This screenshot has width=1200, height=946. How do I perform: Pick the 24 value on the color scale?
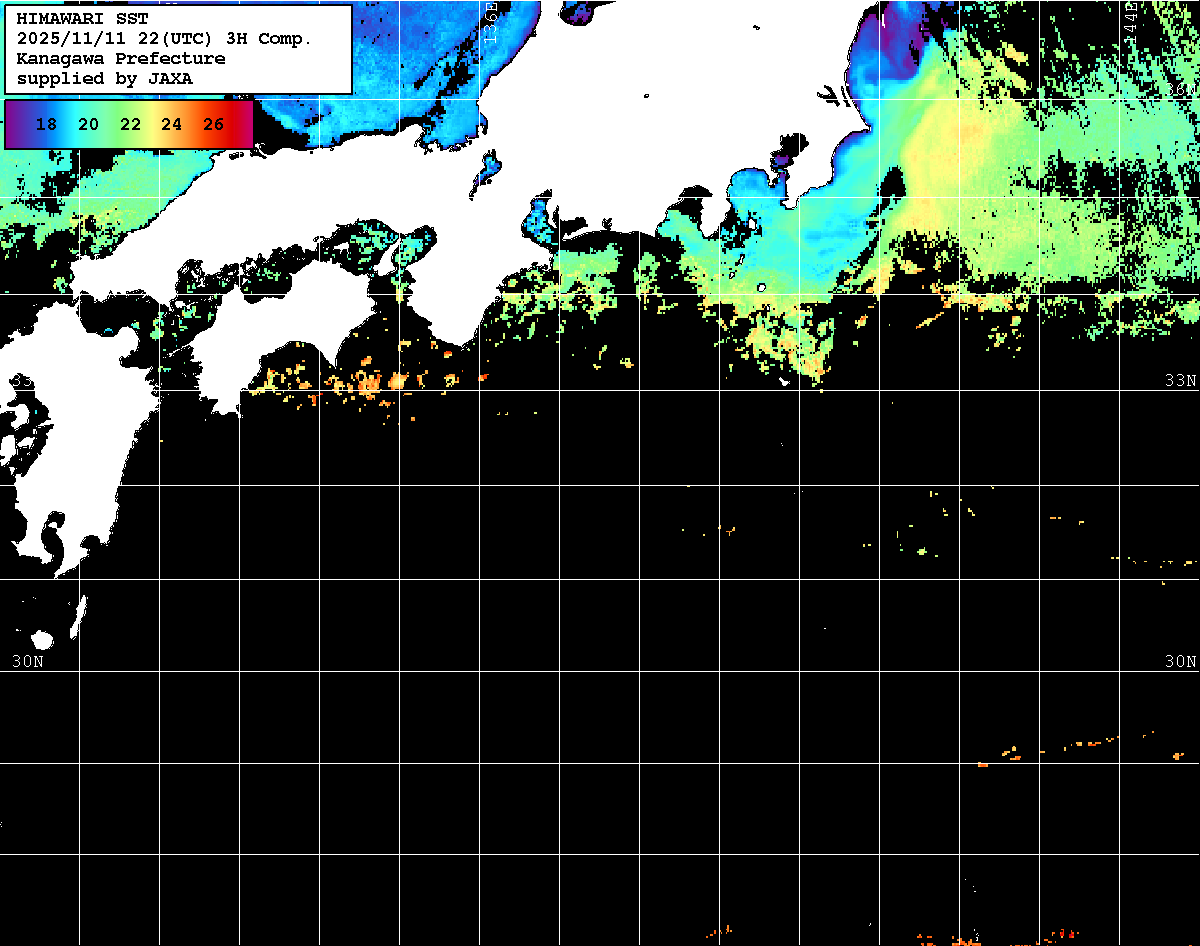coord(171,125)
